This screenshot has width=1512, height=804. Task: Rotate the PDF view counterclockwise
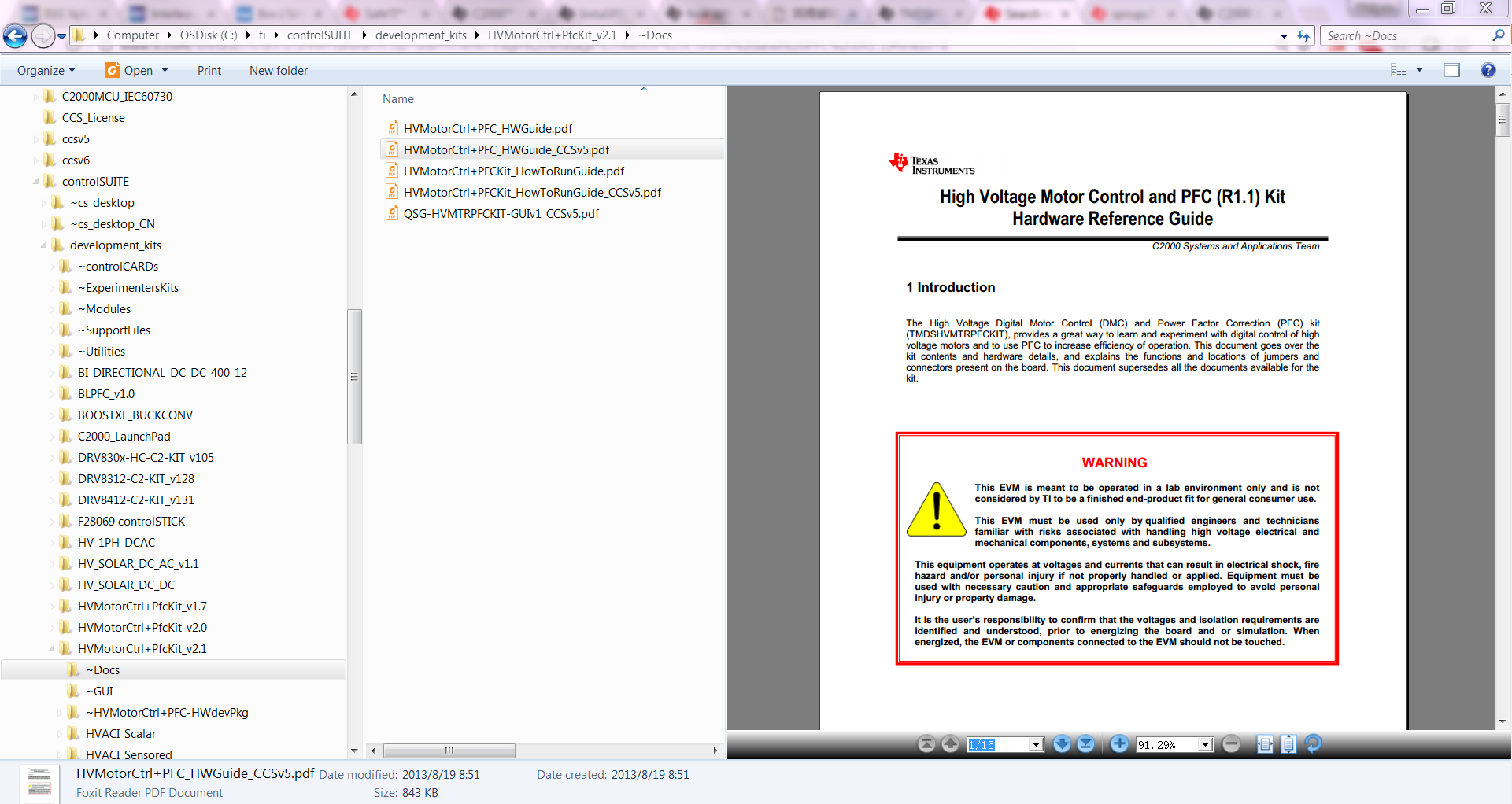point(1312,743)
